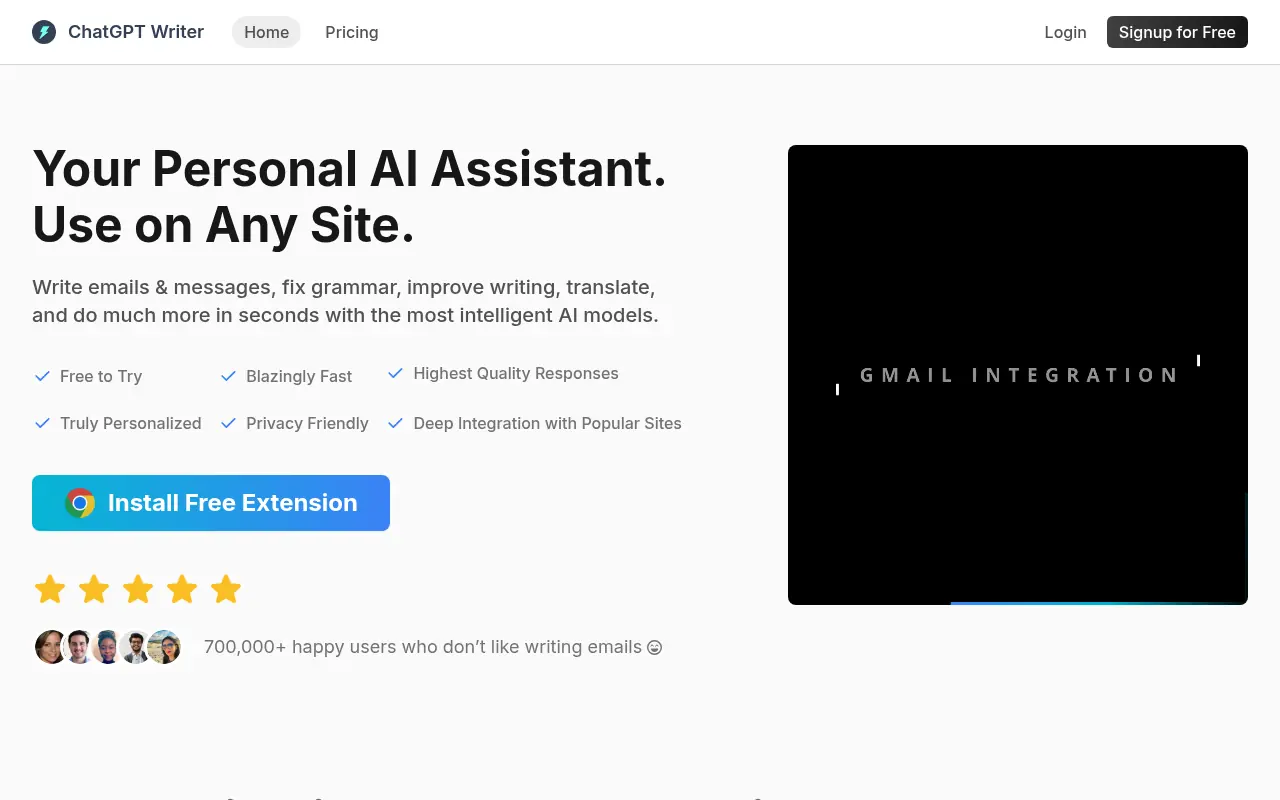Click the fifth yellow rating star
Screen dimensions: 1280x800
click(x=225, y=589)
